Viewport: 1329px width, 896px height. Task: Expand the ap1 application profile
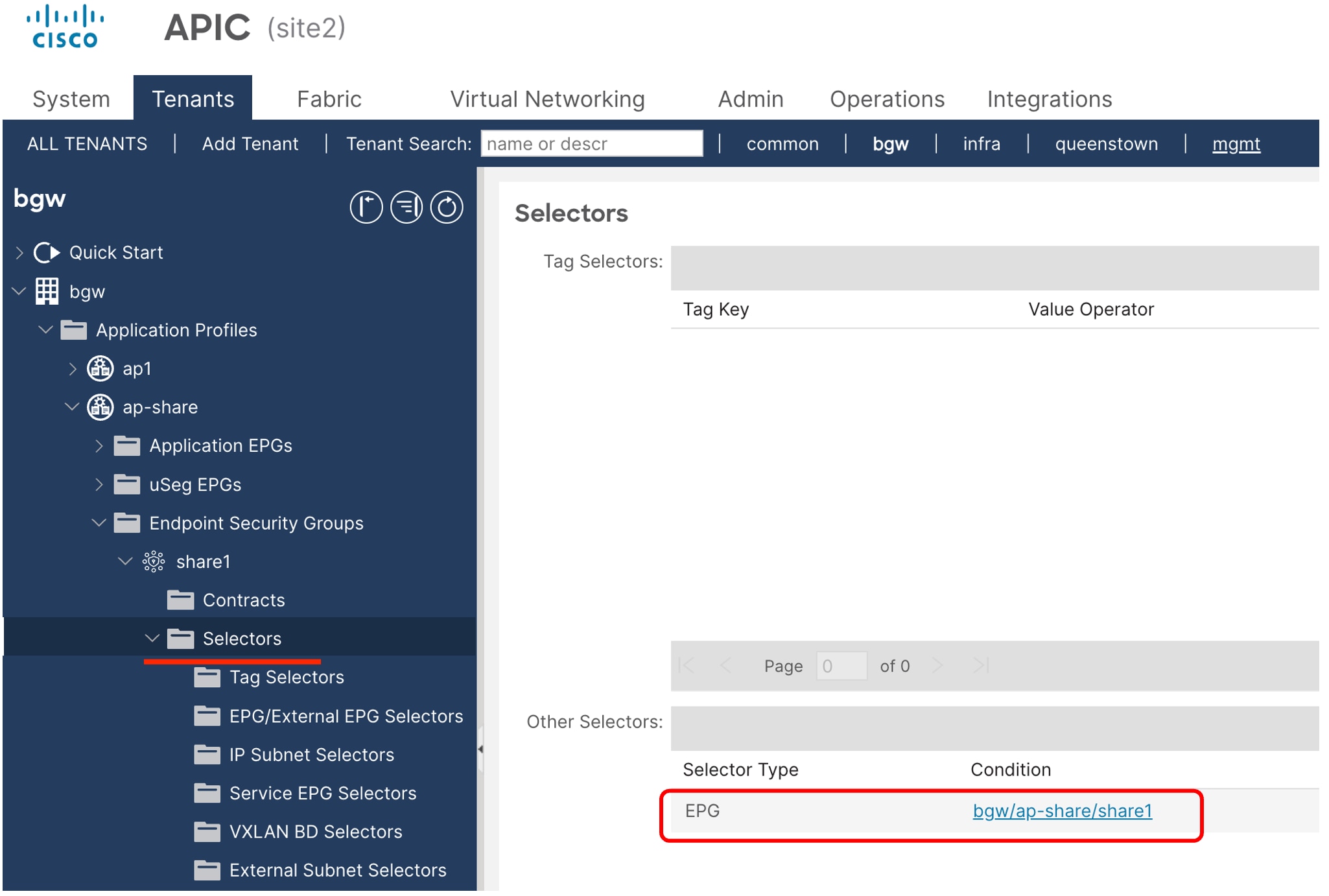[73, 368]
